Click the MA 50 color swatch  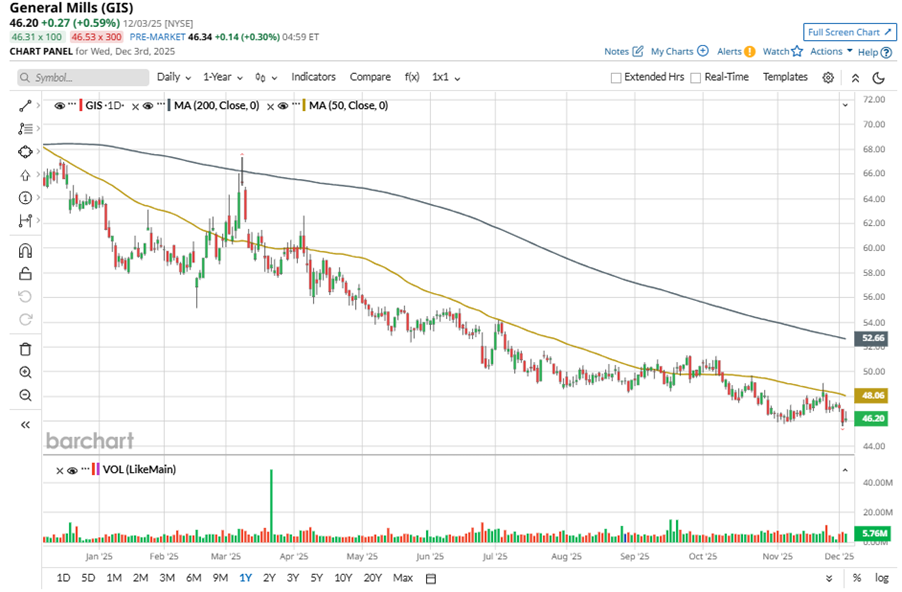(x=304, y=106)
